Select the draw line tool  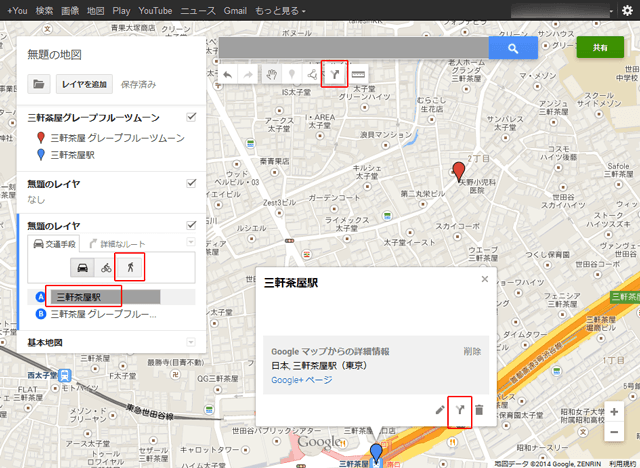point(312,74)
